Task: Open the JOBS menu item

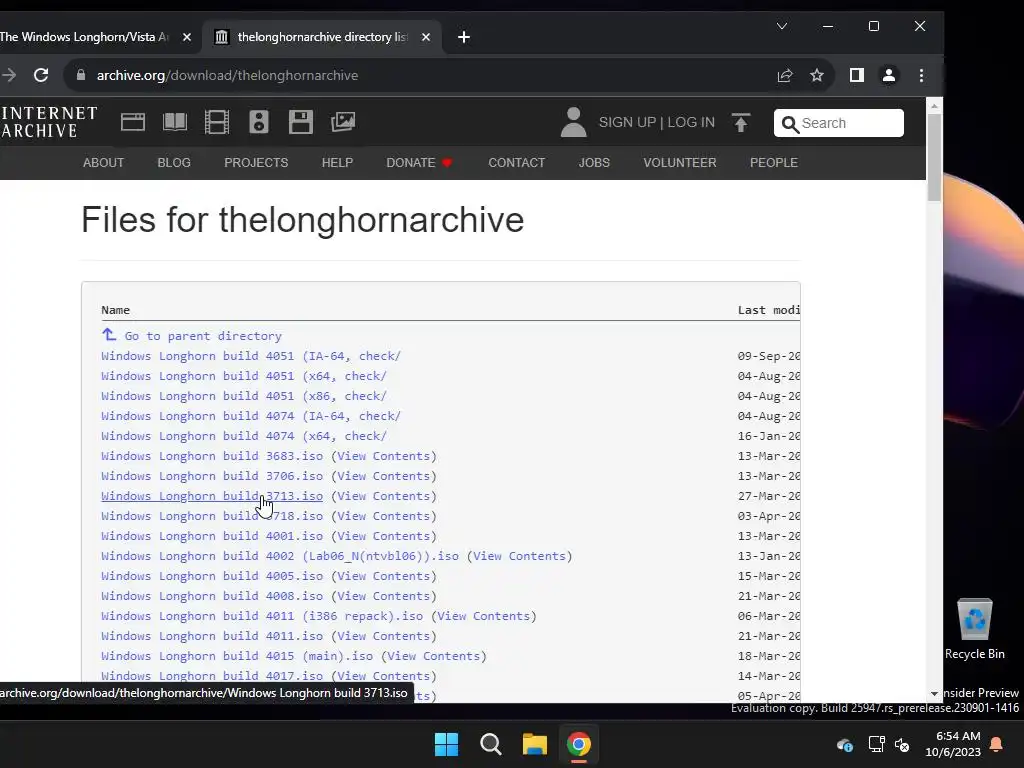Action: 594,163
